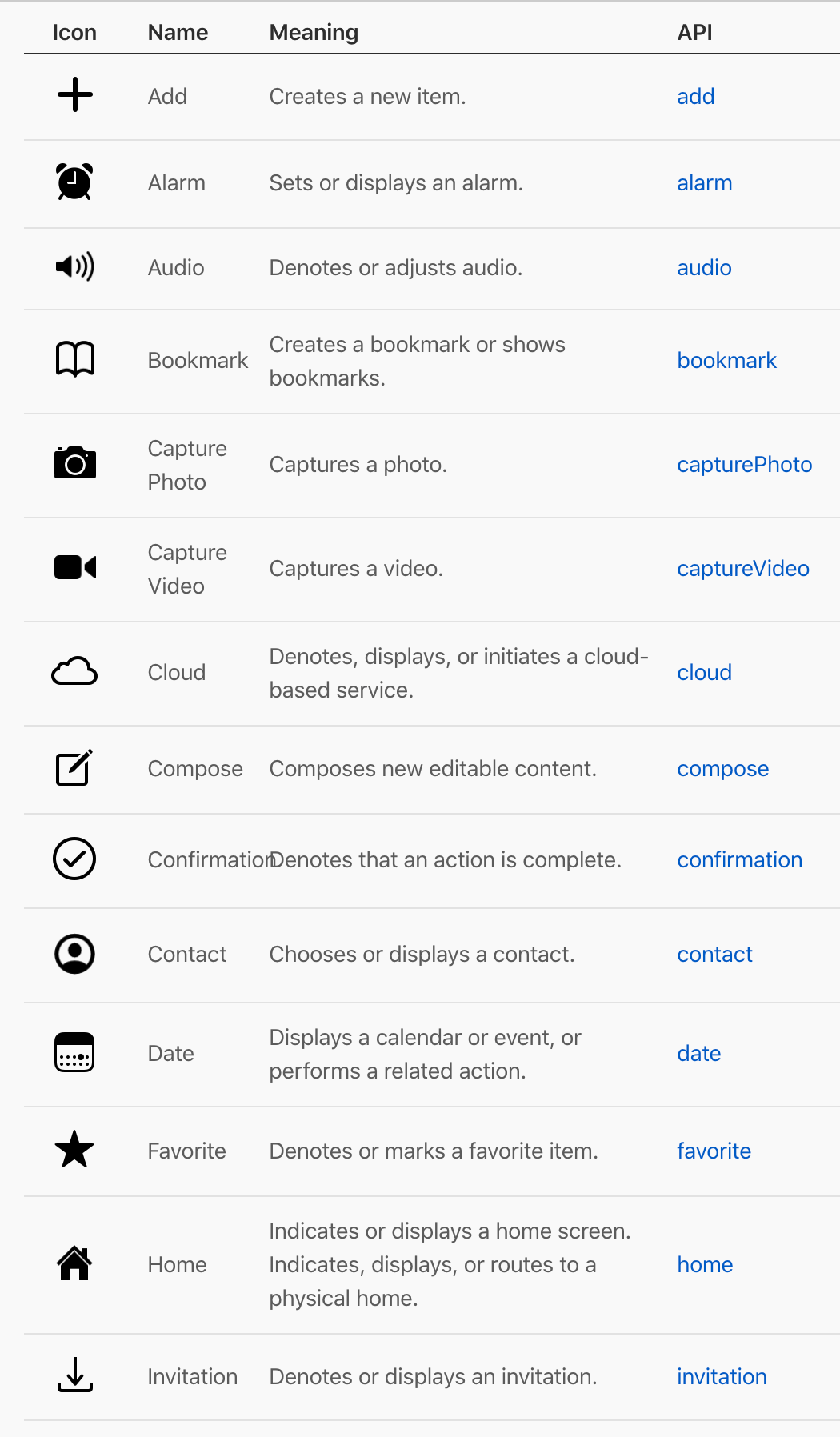This screenshot has height=1437, width=840.
Task: Click the Add plus icon
Action: tap(75, 95)
